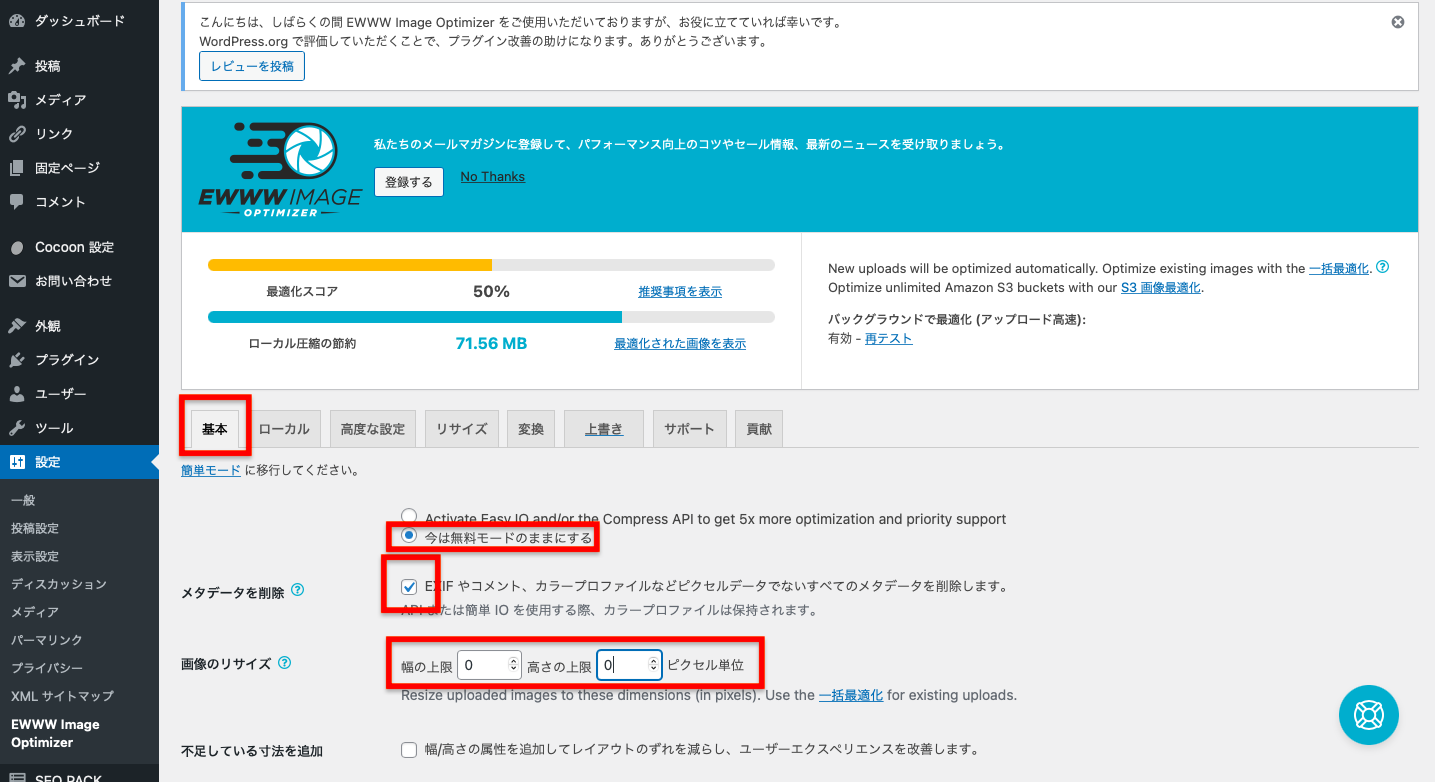Click the help icon beside 画像のリサイズ
The image size is (1435, 782).
click(285, 662)
